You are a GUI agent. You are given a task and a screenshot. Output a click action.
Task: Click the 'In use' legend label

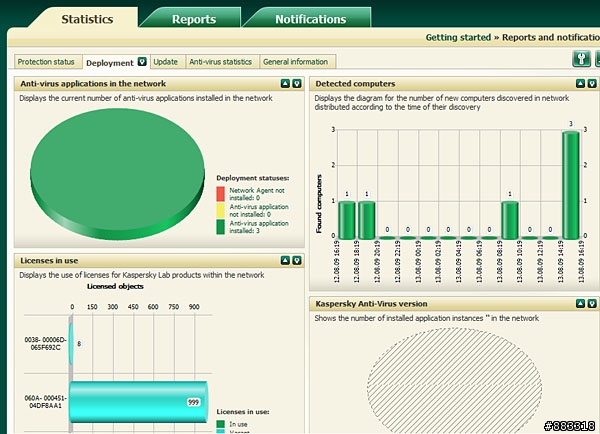pos(238,424)
